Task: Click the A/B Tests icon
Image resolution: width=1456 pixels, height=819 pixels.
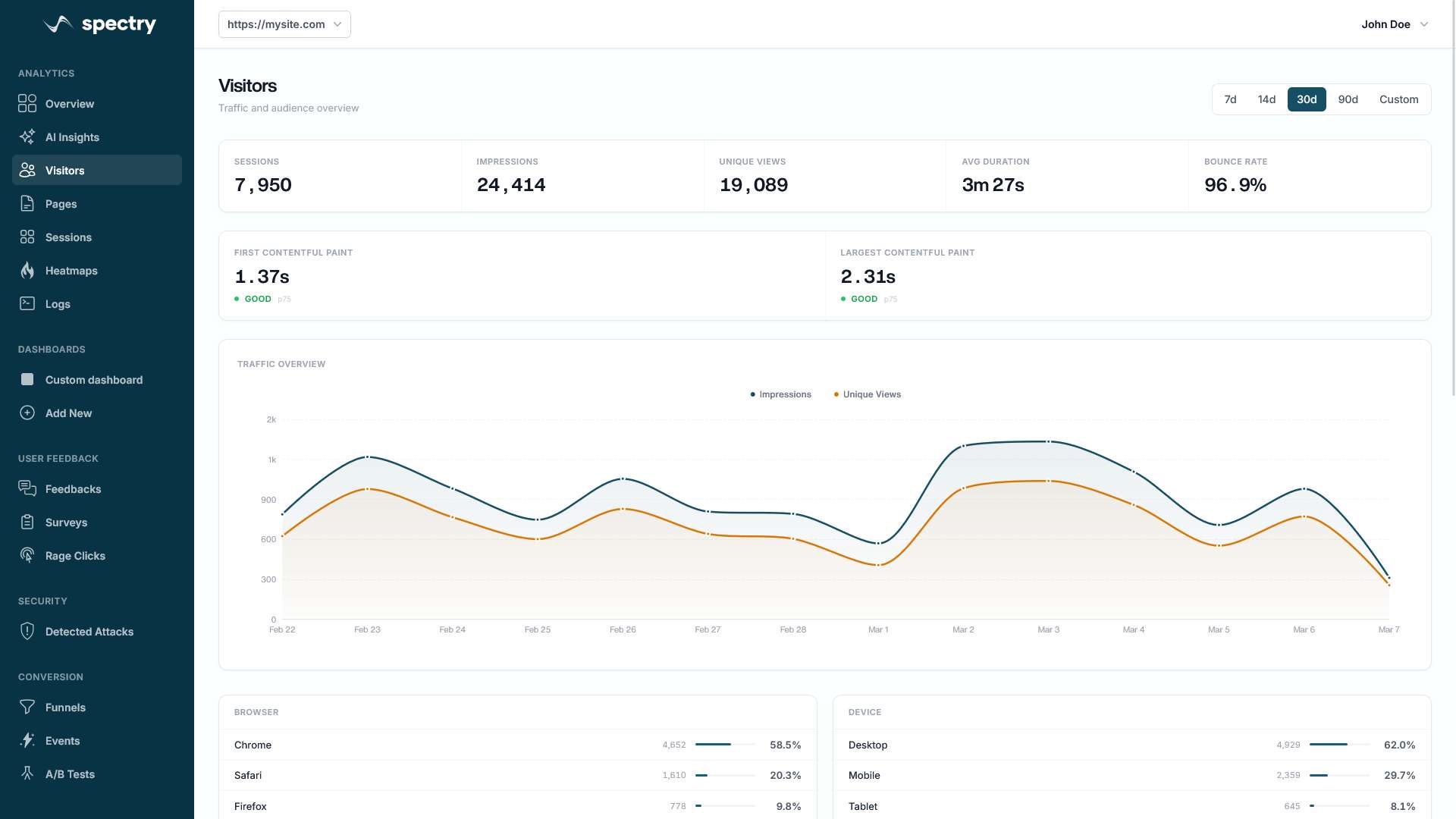Action: (x=27, y=774)
